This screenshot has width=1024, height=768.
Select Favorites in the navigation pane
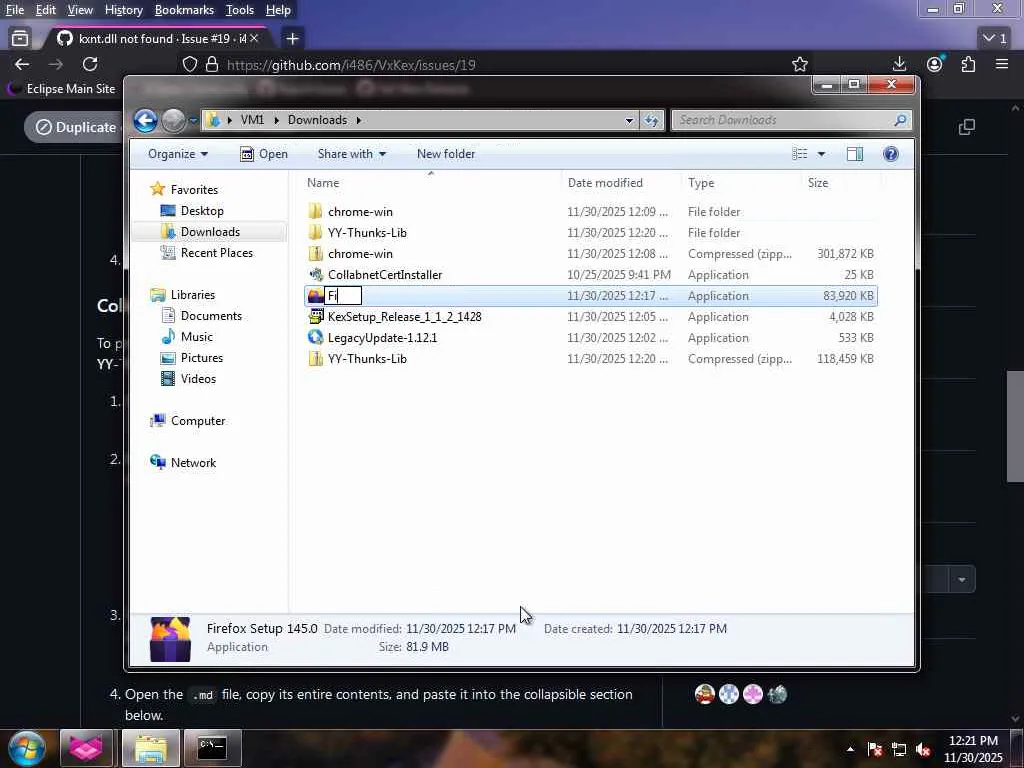click(x=194, y=190)
